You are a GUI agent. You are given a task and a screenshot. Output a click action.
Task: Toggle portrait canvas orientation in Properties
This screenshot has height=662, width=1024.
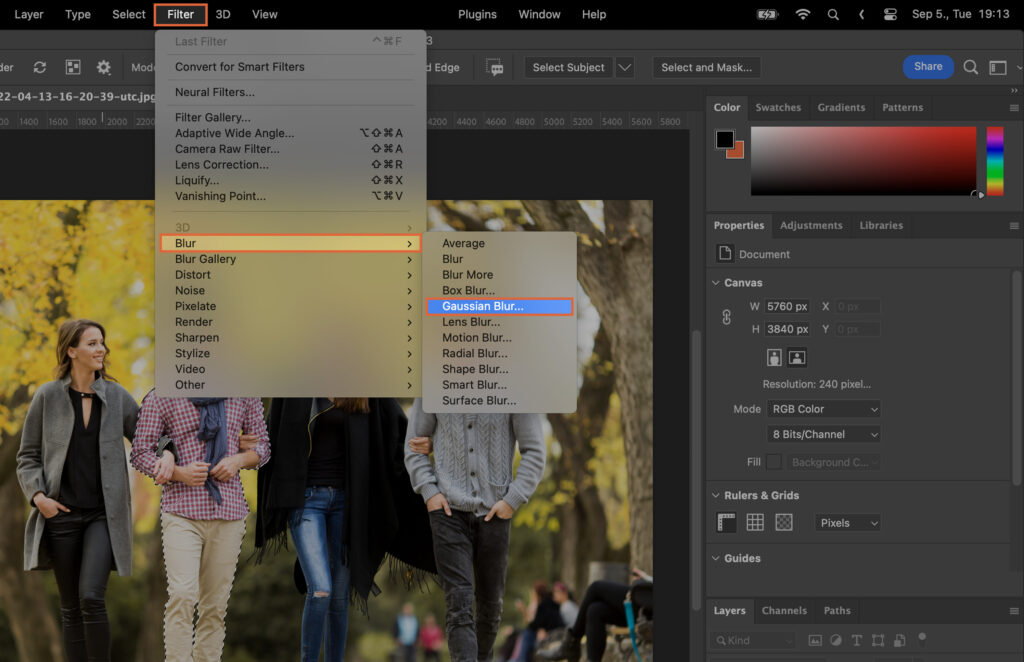click(775, 357)
